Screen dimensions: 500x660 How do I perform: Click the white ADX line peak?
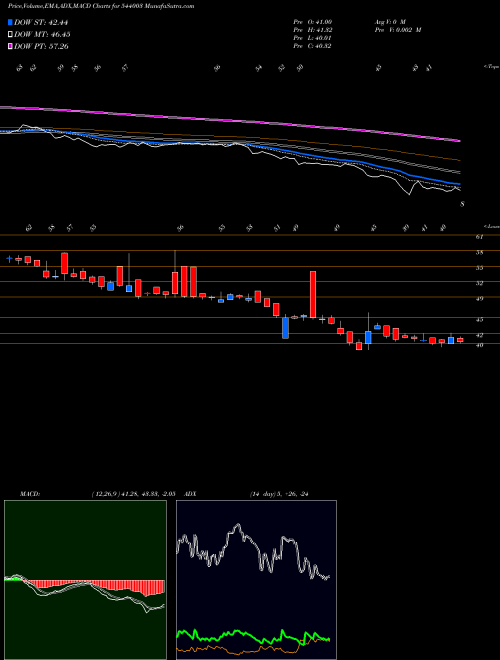238,525
